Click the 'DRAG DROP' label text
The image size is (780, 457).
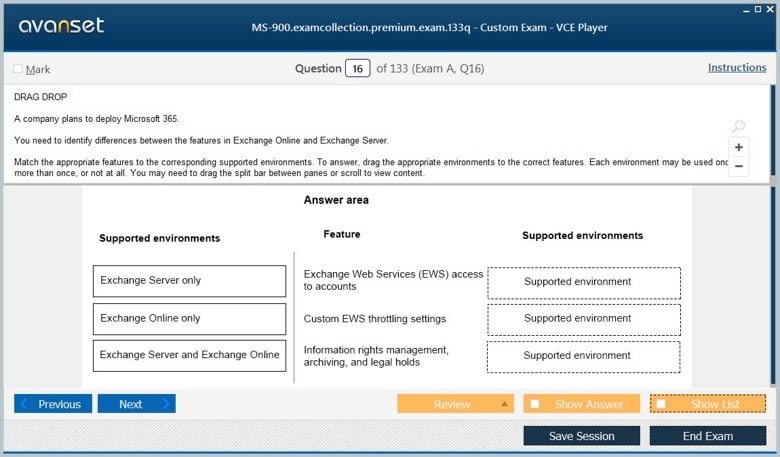[x=40, y=97]
